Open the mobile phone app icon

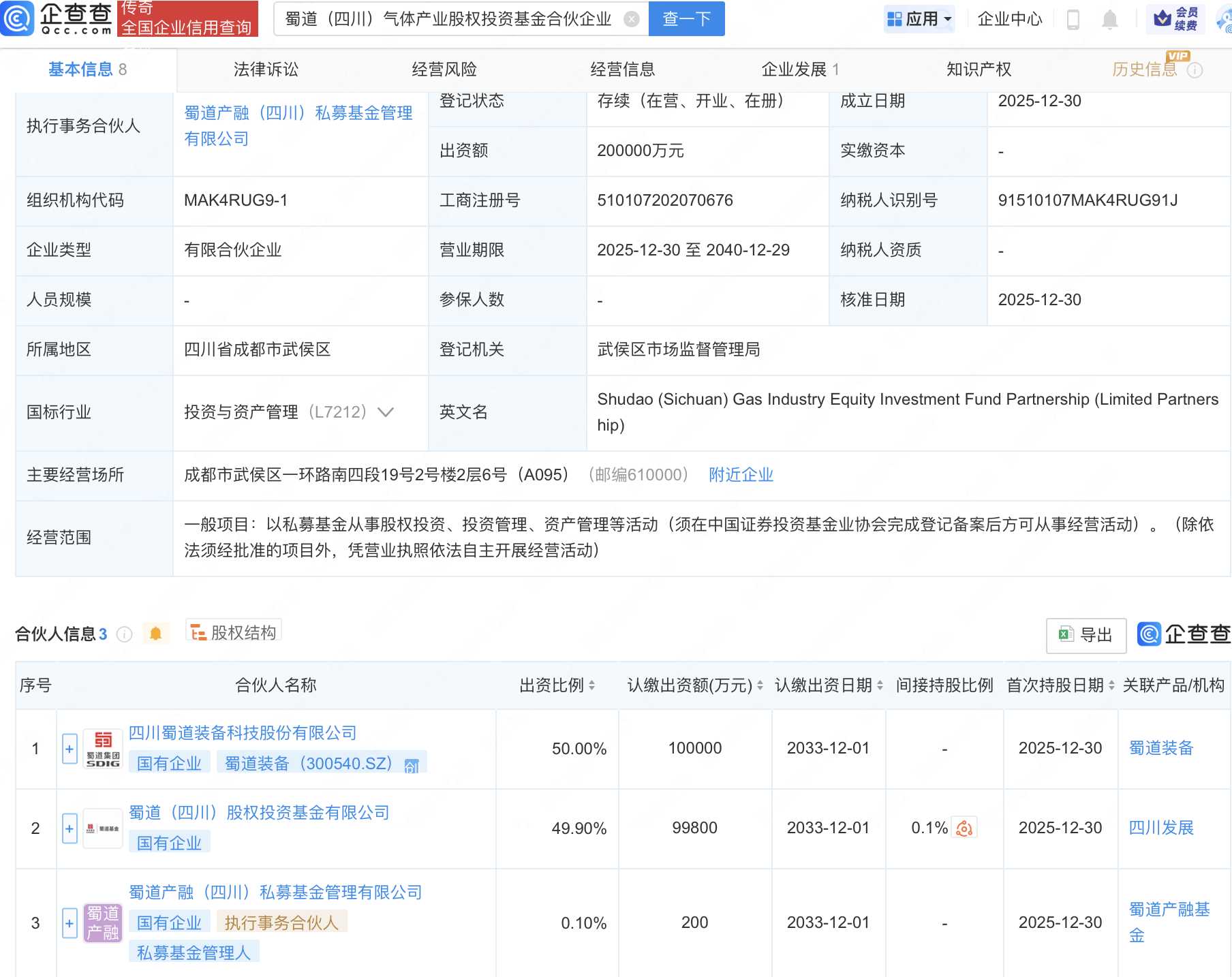[x=1073, y=20]
